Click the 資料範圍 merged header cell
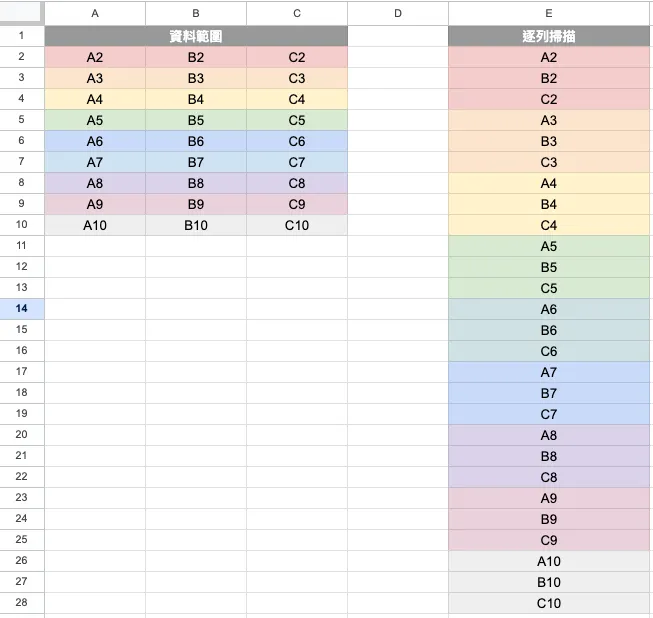 point(196,36)
